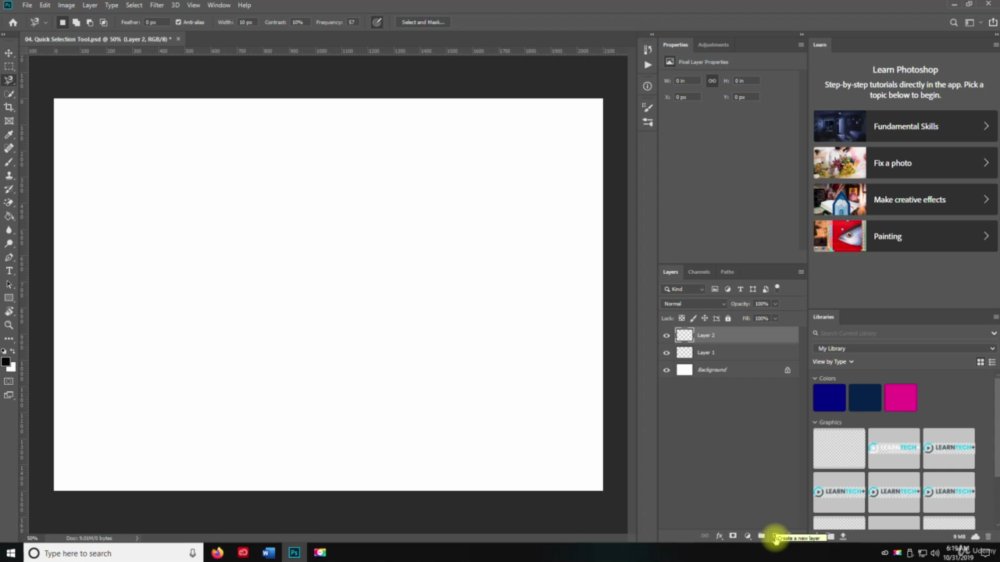Select the Pen tool
1000x562 pixels.
(9, 257)
